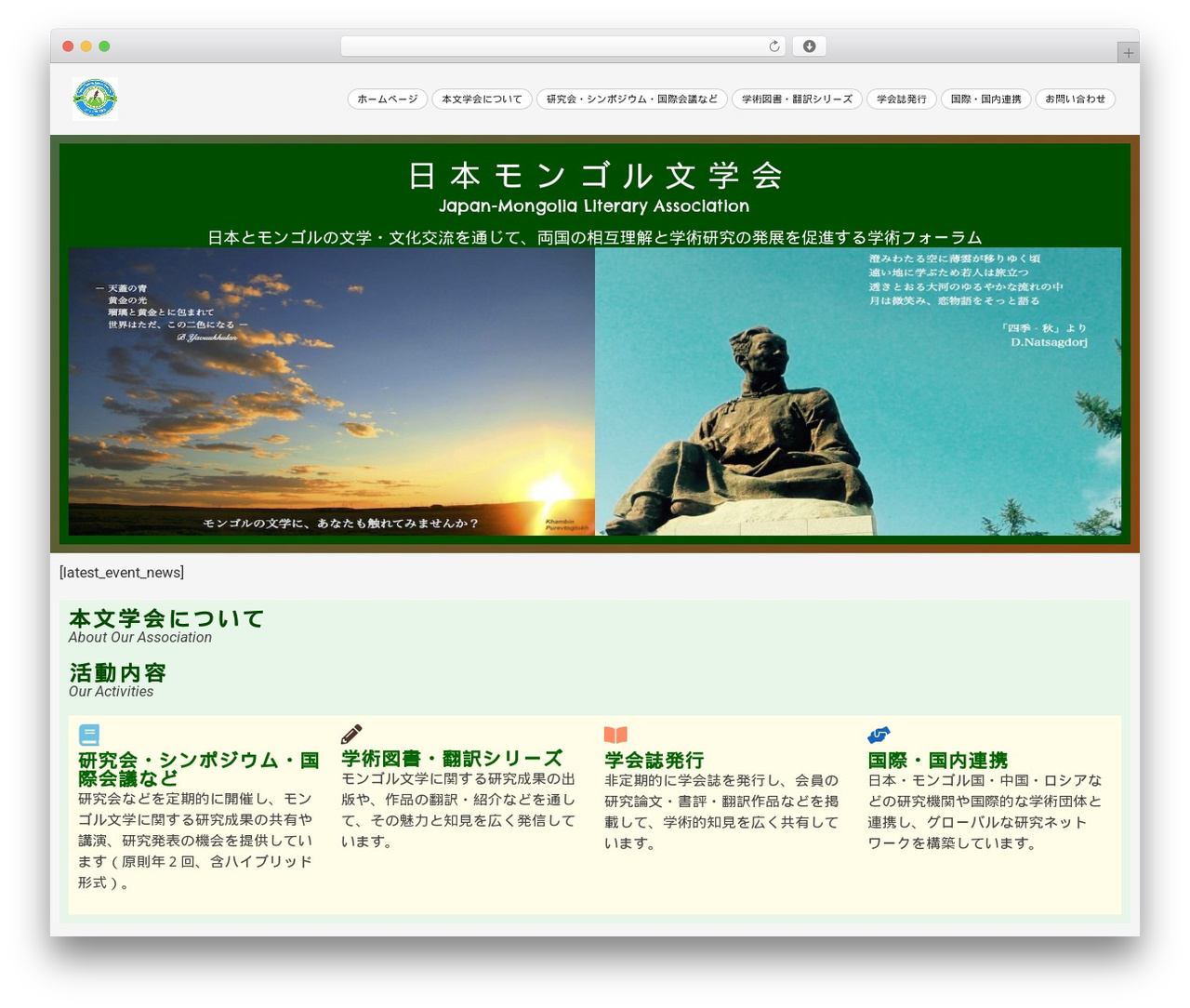The image size is (1190, 1008).
Task: Open 研究会・シンポジウム・国際会議など card heading
Action: point(199,769)
